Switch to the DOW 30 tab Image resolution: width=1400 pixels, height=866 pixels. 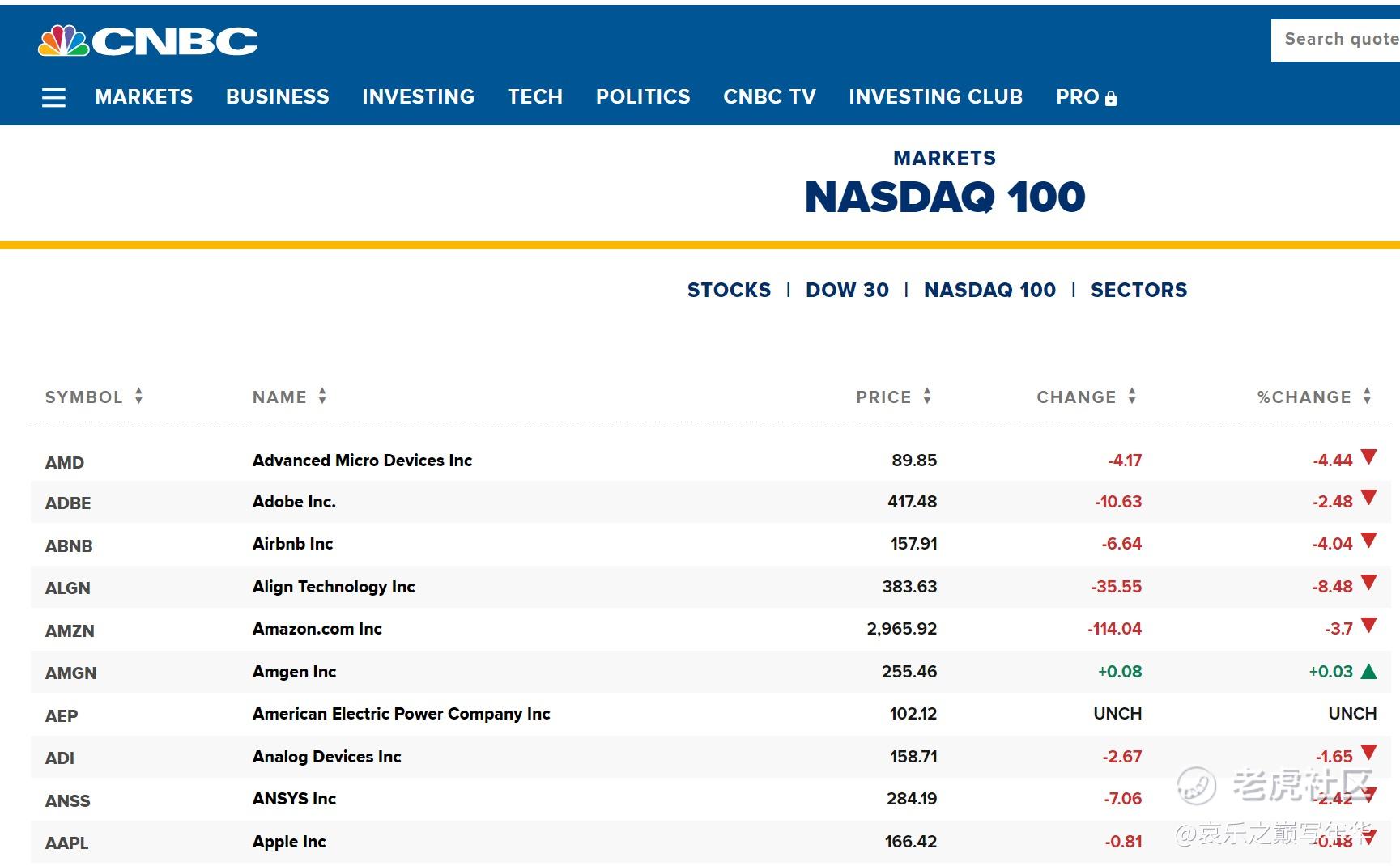pos(847,290)
